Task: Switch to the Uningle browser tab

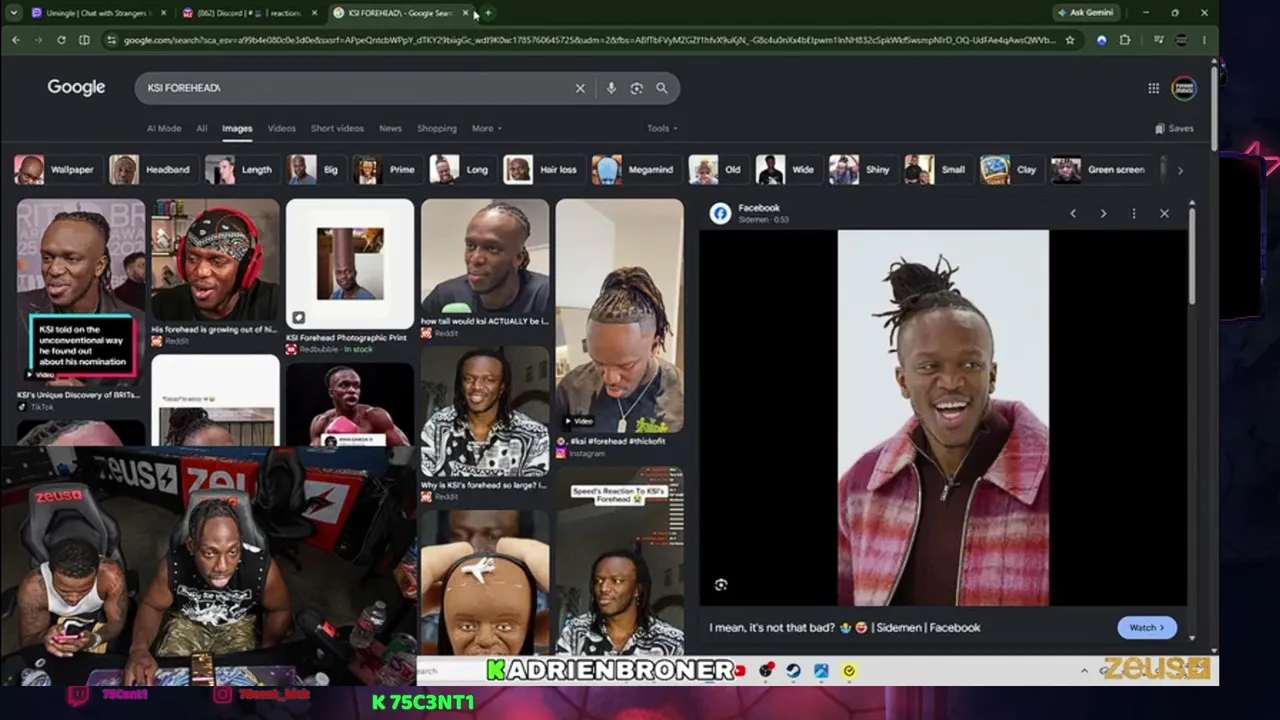Action: pyautogui.click(x=98, y=13)
